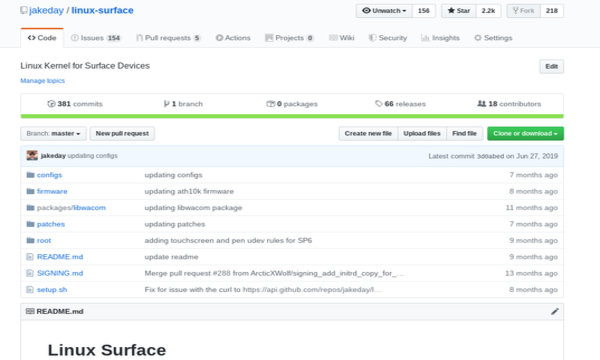Open the 0 packages link
The image size is (600, 360).
tap(292, 104)
